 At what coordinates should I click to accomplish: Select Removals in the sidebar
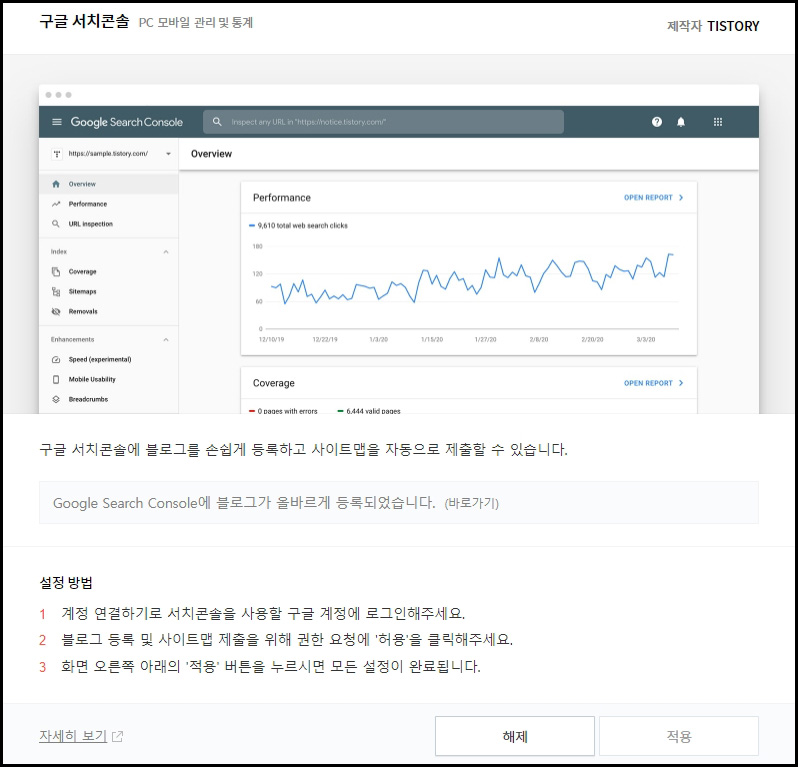tap(108, 311)
